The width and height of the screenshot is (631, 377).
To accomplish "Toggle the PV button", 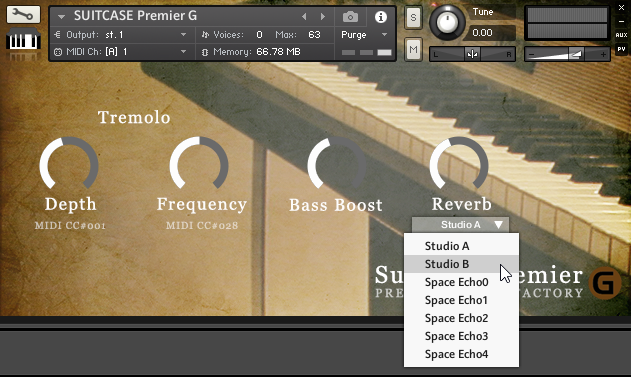I will pos(621,49).
